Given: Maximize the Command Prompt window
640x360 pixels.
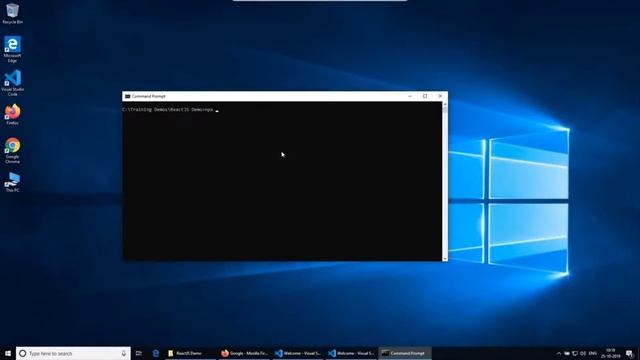Looking at the screenshot, I should (425, 96).
